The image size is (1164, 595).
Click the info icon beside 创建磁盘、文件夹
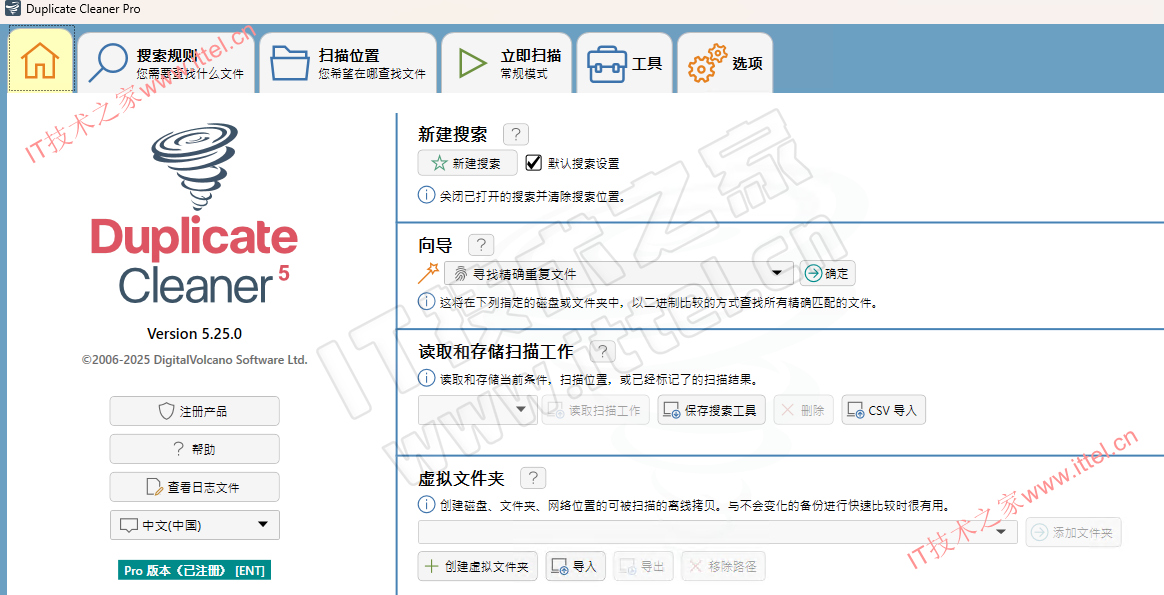click(426, 504)
